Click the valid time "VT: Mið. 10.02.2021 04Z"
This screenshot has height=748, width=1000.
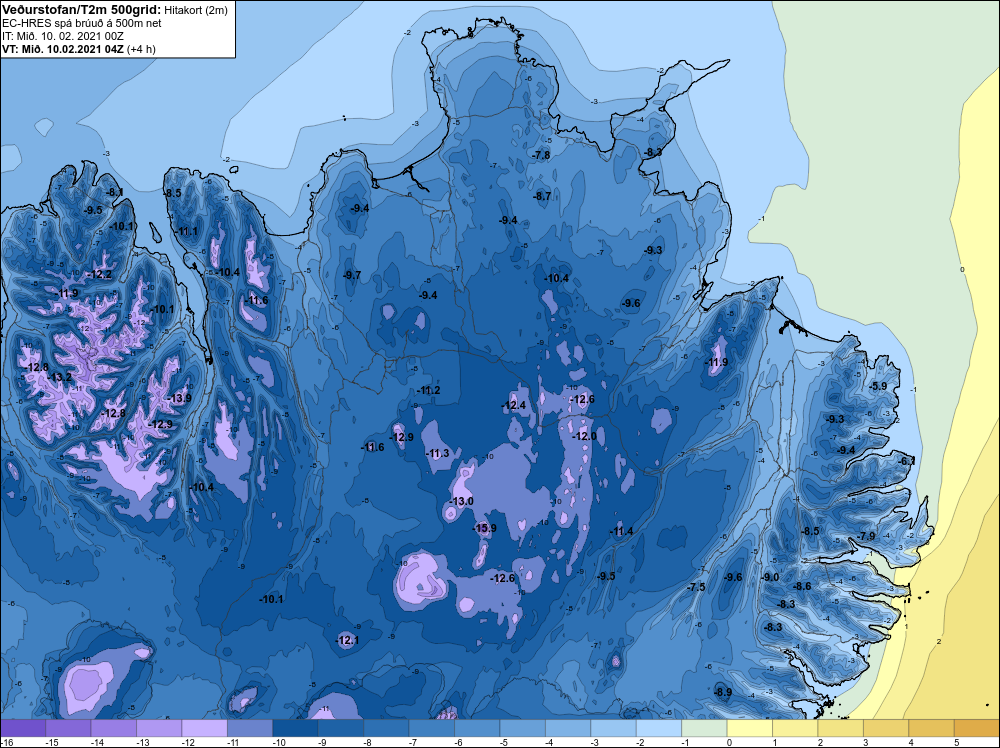pos(63,49)
